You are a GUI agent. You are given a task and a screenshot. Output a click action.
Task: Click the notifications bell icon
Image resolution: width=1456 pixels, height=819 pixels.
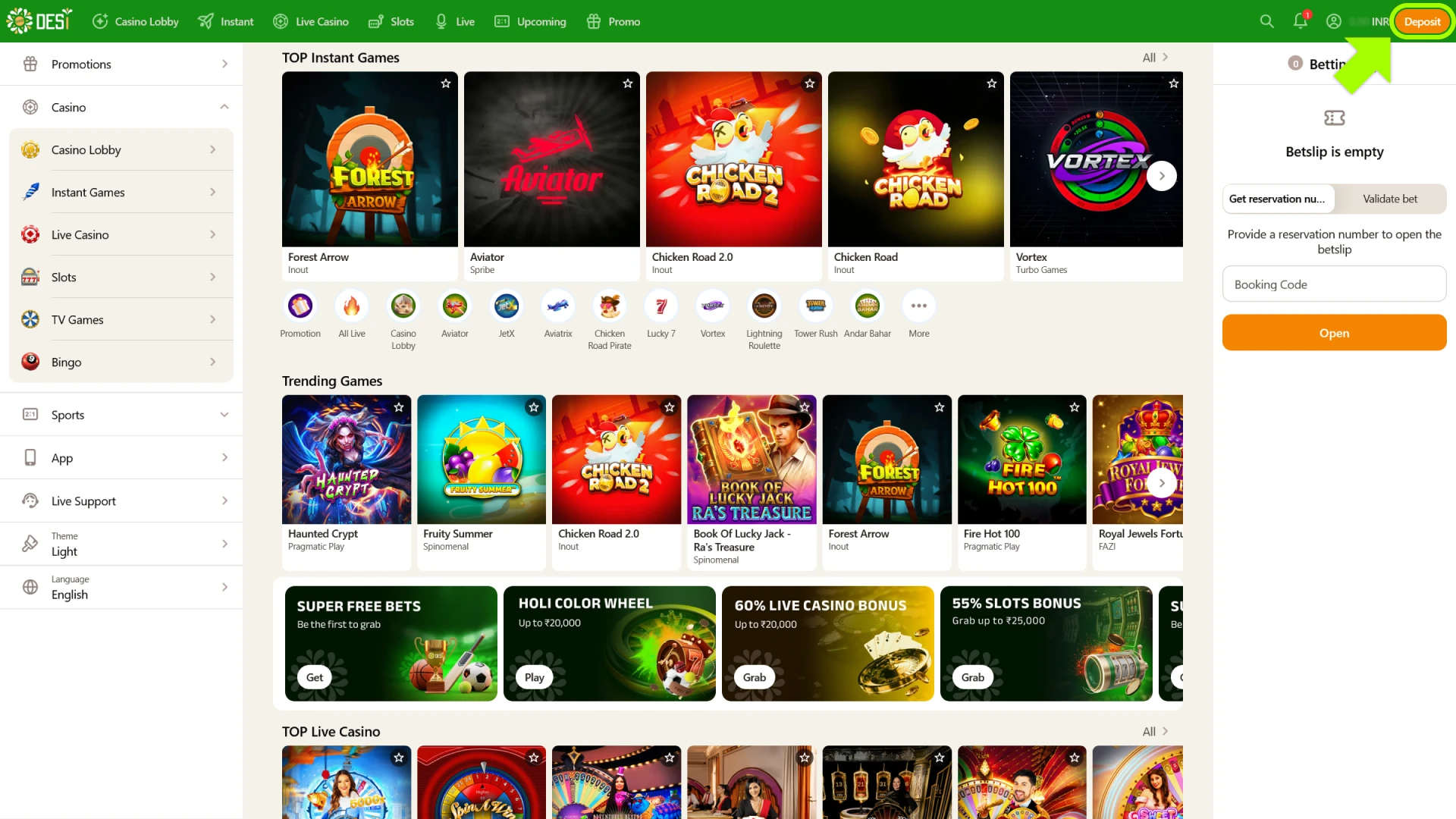(x=1300, y=21)
